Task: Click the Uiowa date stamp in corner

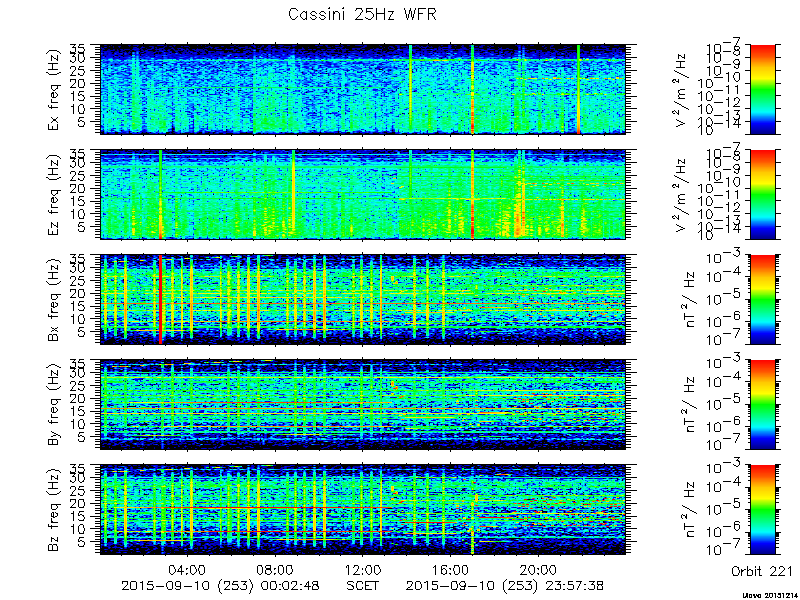Action: point(770,595)
